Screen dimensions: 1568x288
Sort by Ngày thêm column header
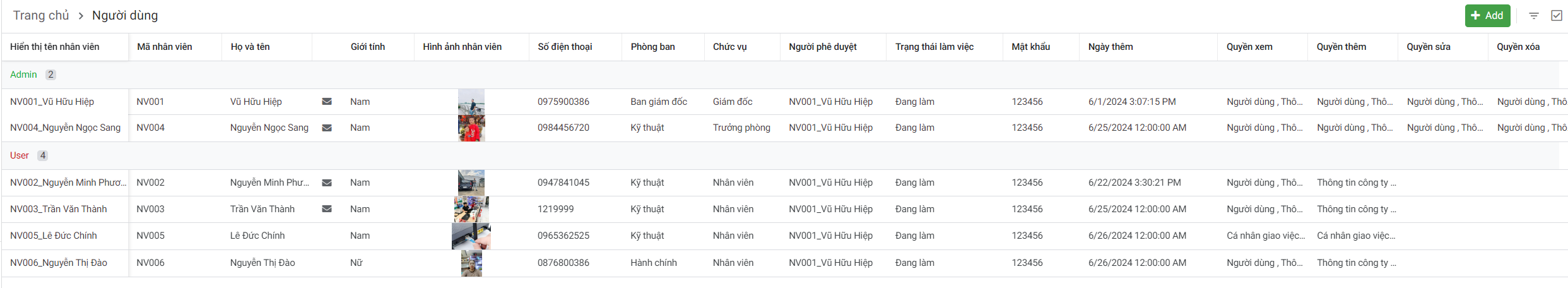pyautogui.click(x=1111, y=47)
